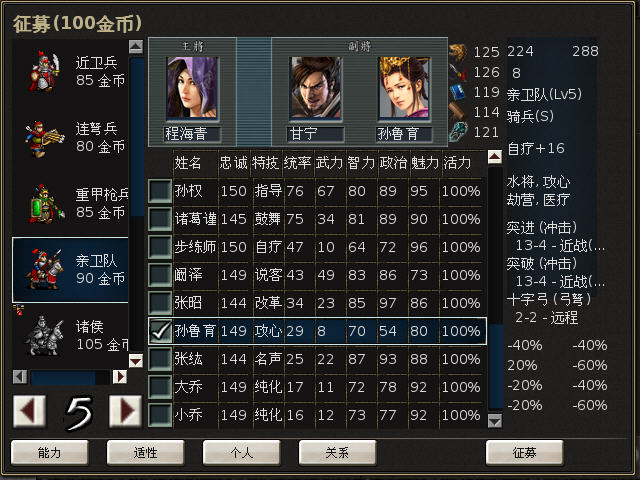
Task: Pick the 重甲枪兵 spearman icon
Action: point(46,204)
